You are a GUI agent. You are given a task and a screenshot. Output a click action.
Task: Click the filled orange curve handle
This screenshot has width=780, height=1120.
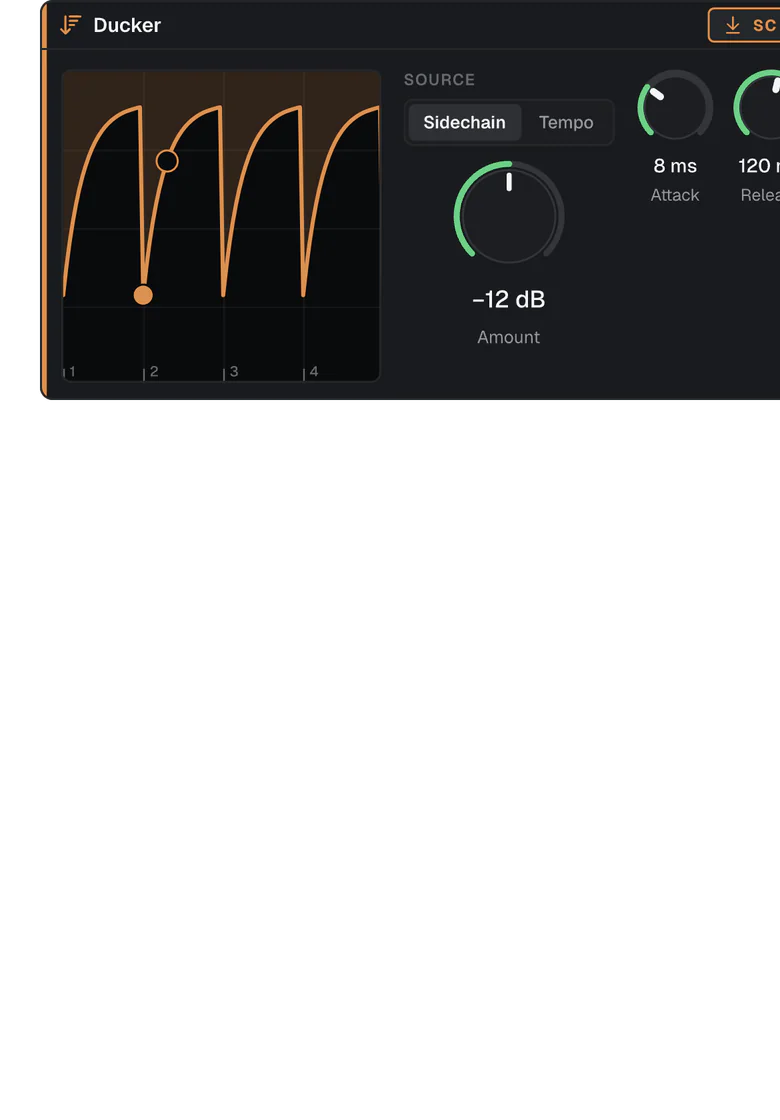pos(143,295)
